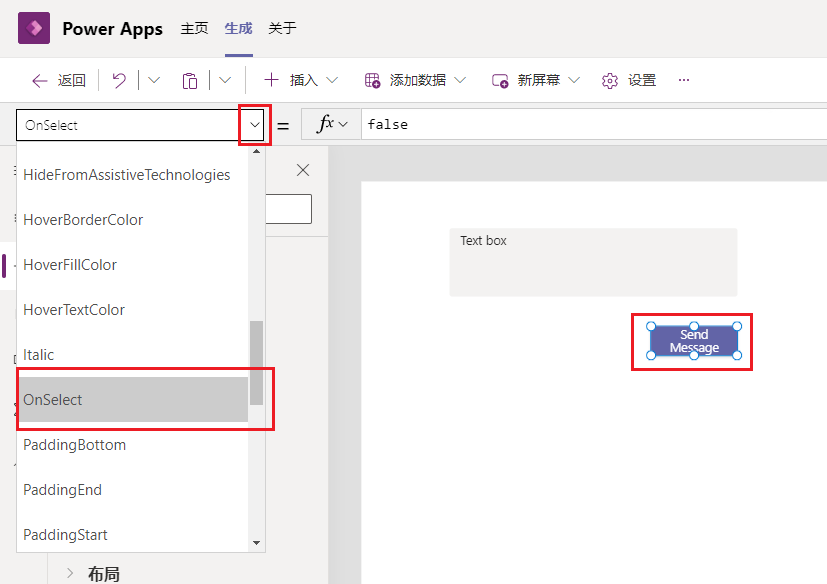Click the OnSelect property combo box
The height and width of the screenshot is (584, 827).
(x=140, y=125)
